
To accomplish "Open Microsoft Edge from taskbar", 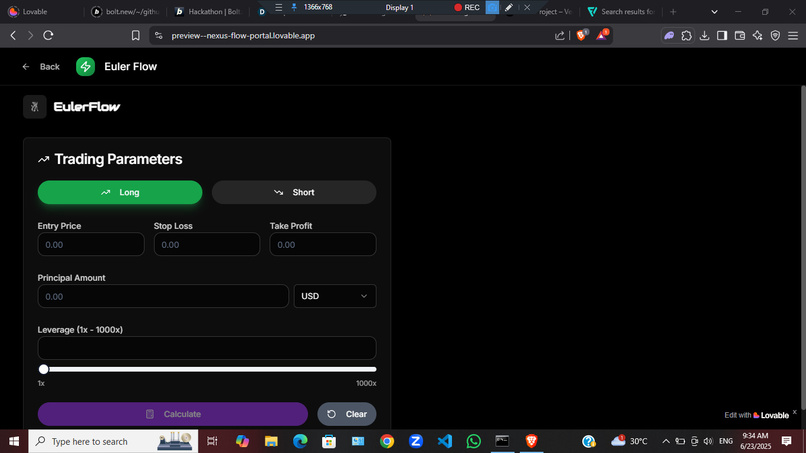I will tap(300, 441).
